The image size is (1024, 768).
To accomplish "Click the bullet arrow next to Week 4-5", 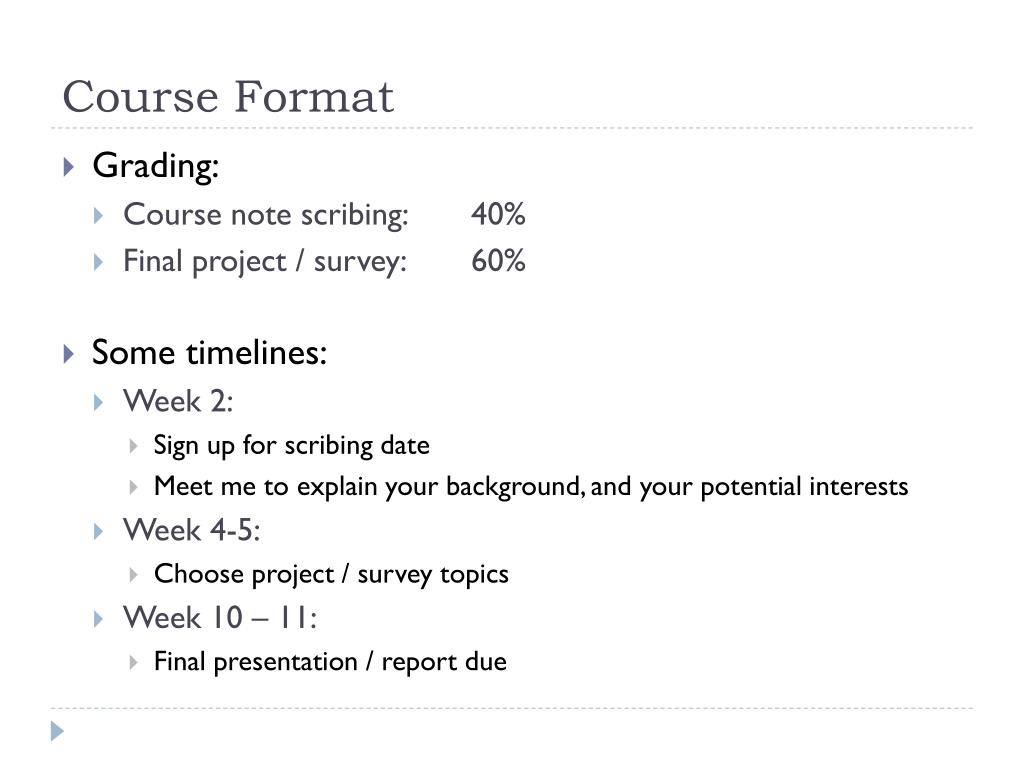I will click(x=99, y=532).
